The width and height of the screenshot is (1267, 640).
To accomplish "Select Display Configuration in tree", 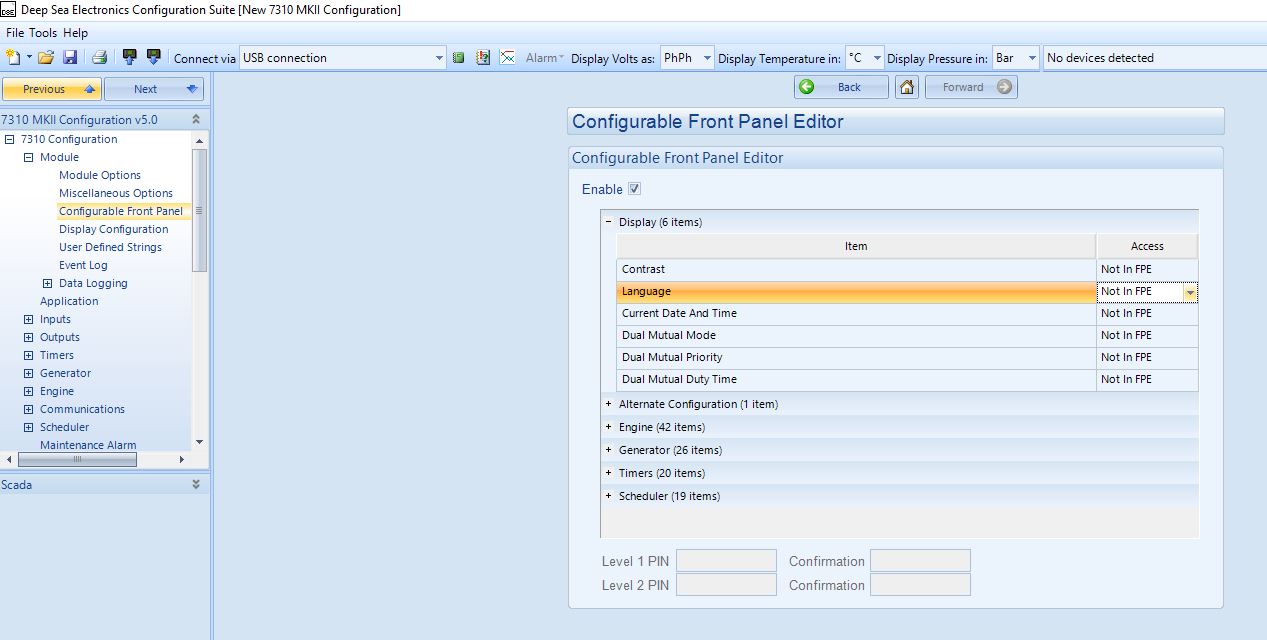I will 113,229.
